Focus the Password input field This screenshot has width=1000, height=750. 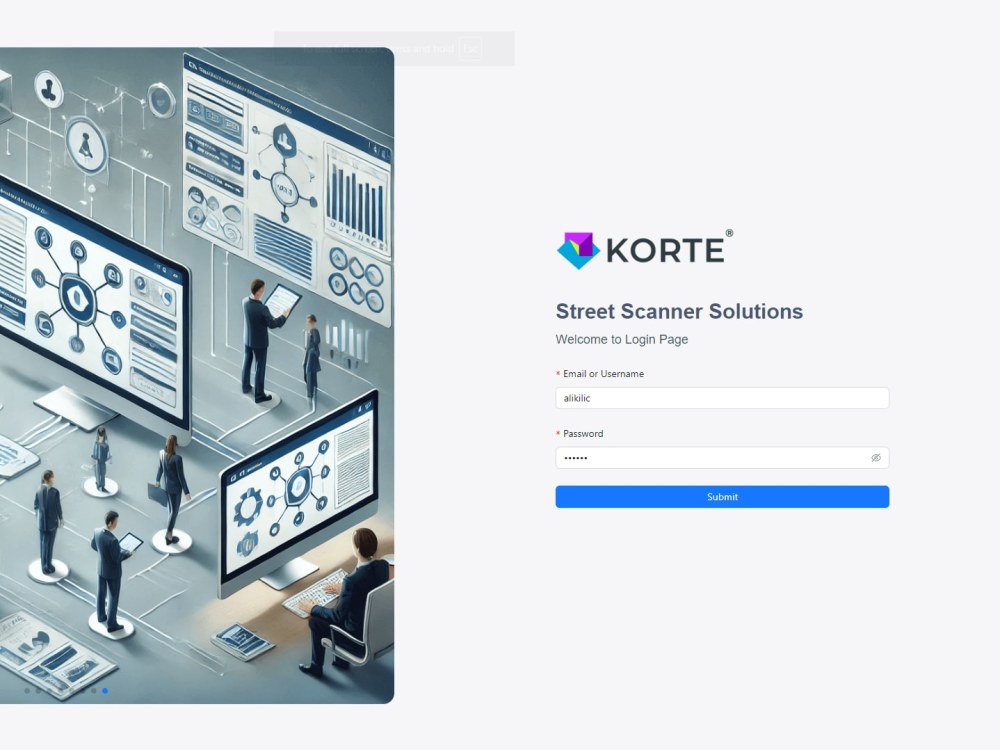pyautogui.click(x=722, y=458)
